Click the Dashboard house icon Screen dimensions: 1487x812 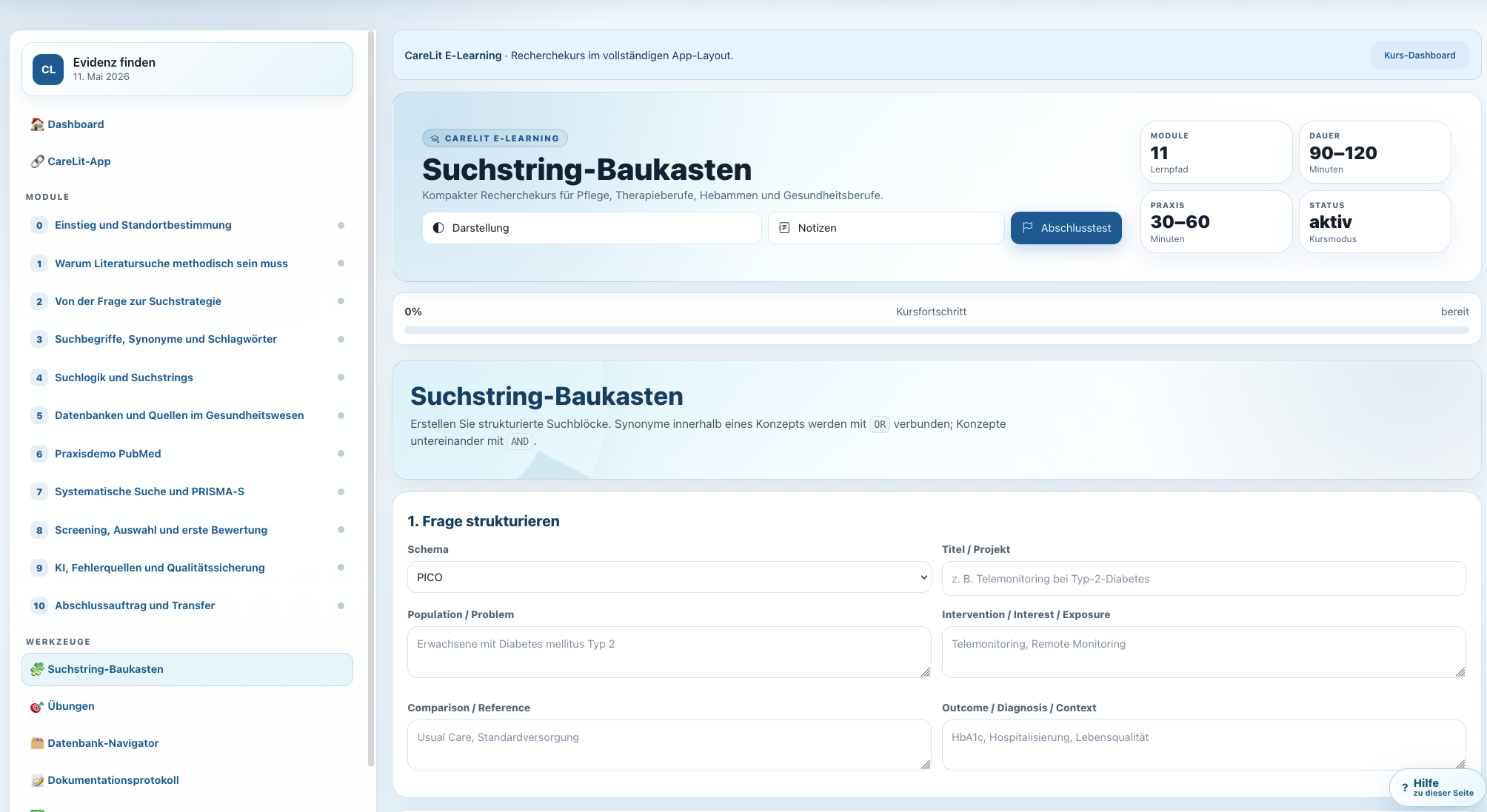pyautogui.click(x=37, y=124)
